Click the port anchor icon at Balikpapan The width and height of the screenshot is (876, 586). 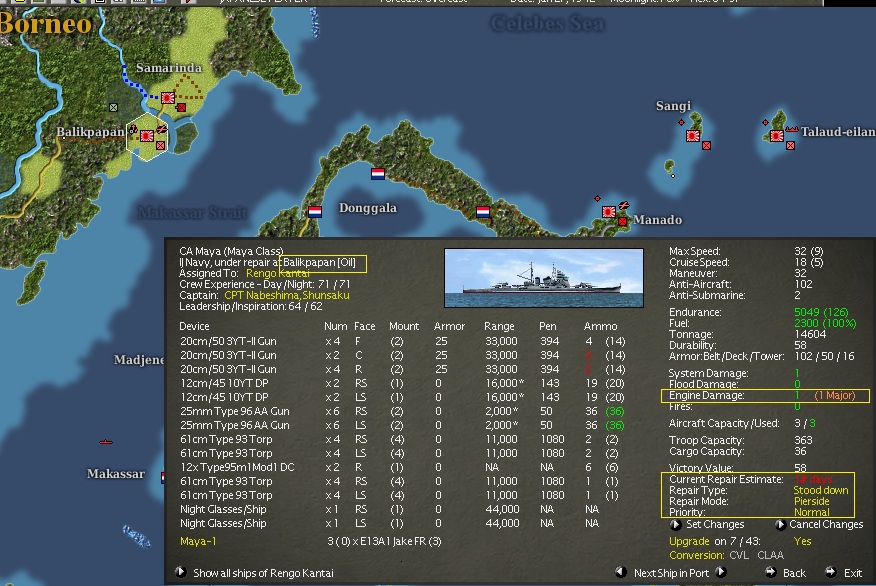click(133, 129)
